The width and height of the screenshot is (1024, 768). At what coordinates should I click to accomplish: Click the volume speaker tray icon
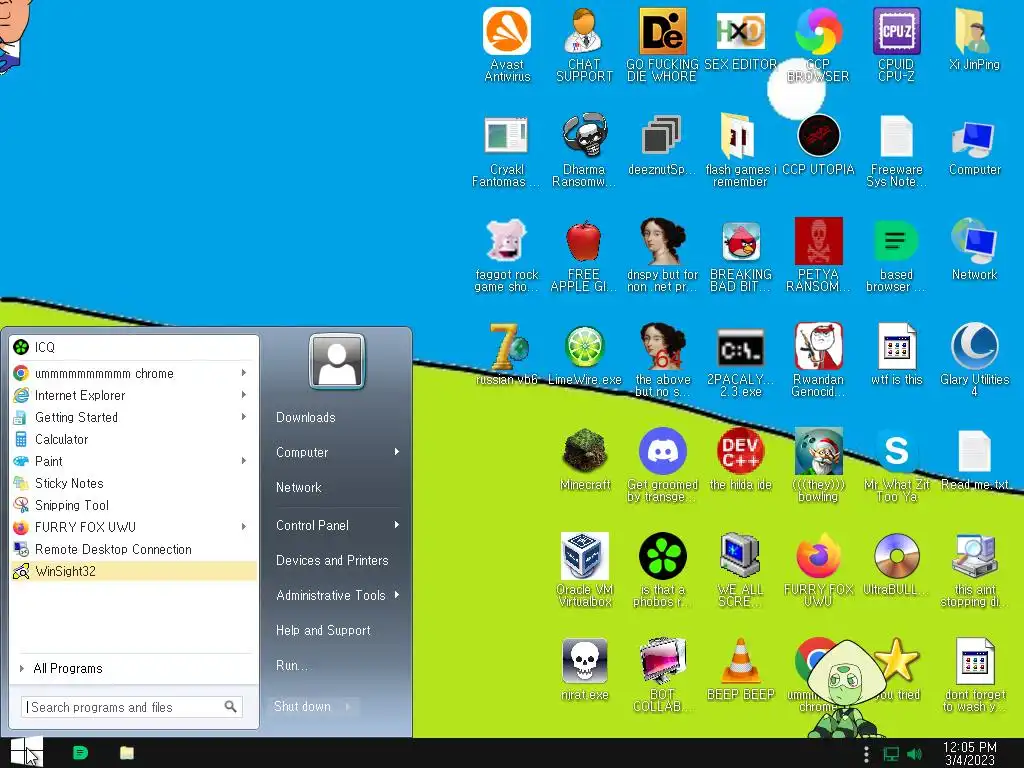click(x=915, y=754)
